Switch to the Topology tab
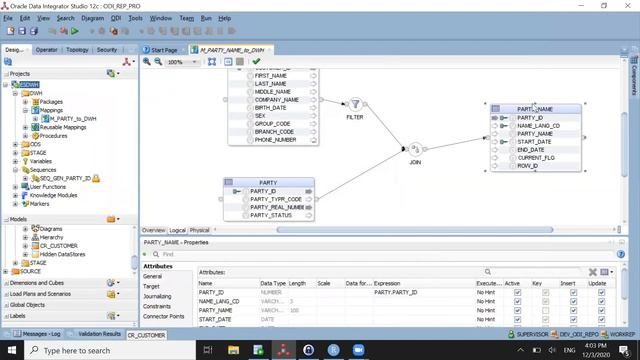Screen dimensions: 640x360 click(x=77, y=50)
